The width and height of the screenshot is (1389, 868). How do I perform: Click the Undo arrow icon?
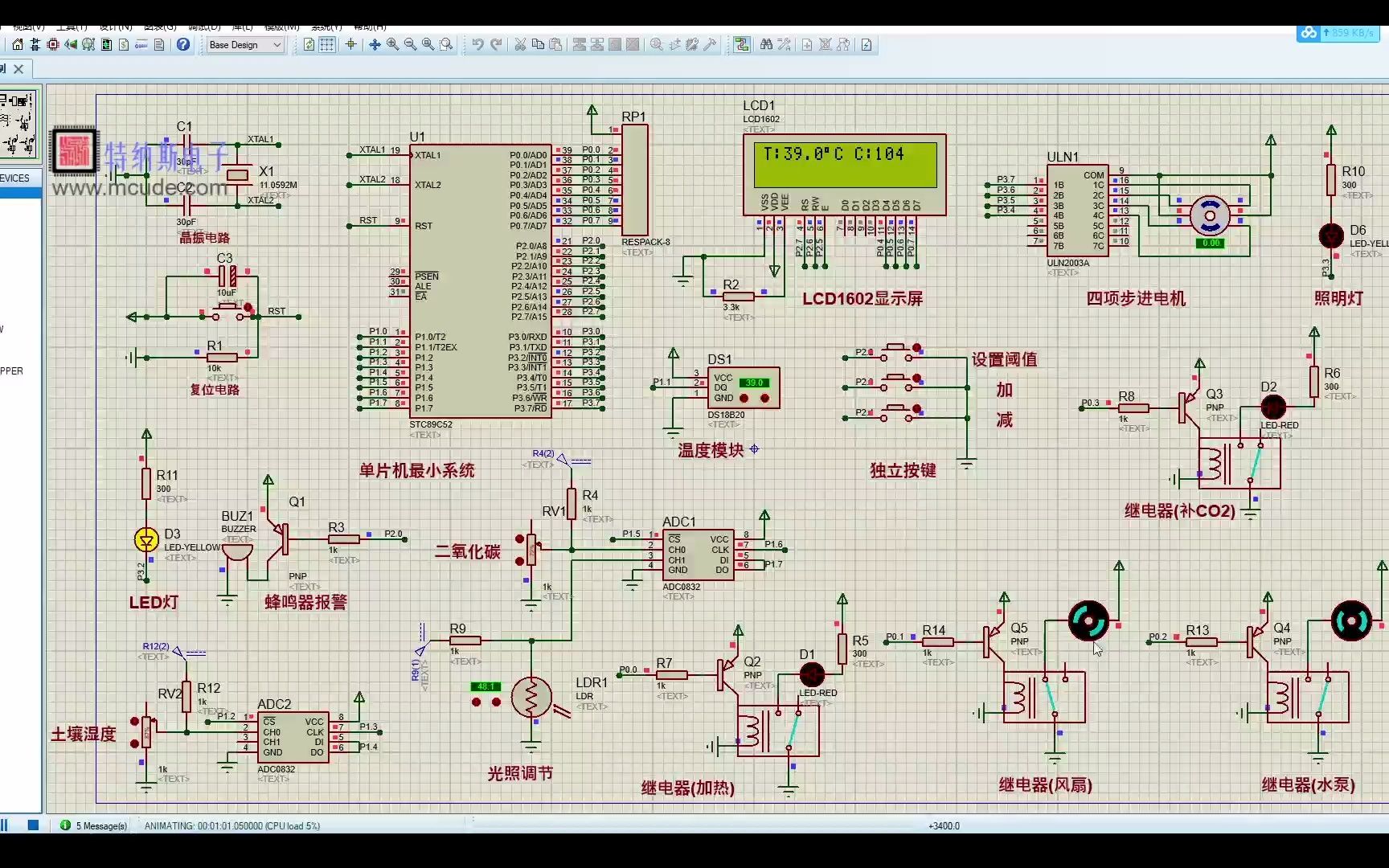click(x=477, y=45)
